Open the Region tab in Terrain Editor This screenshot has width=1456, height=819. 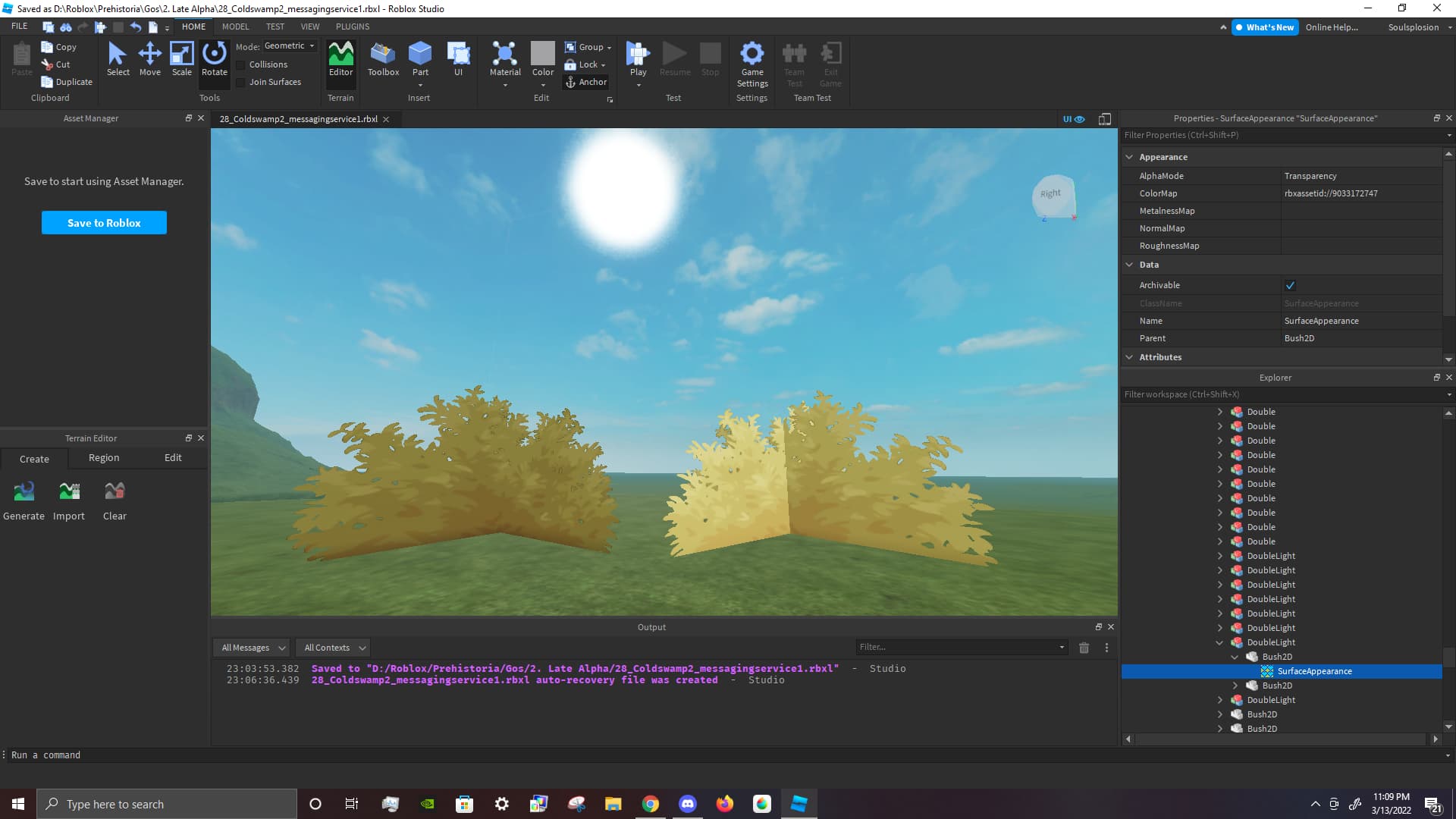pos(104,458)
